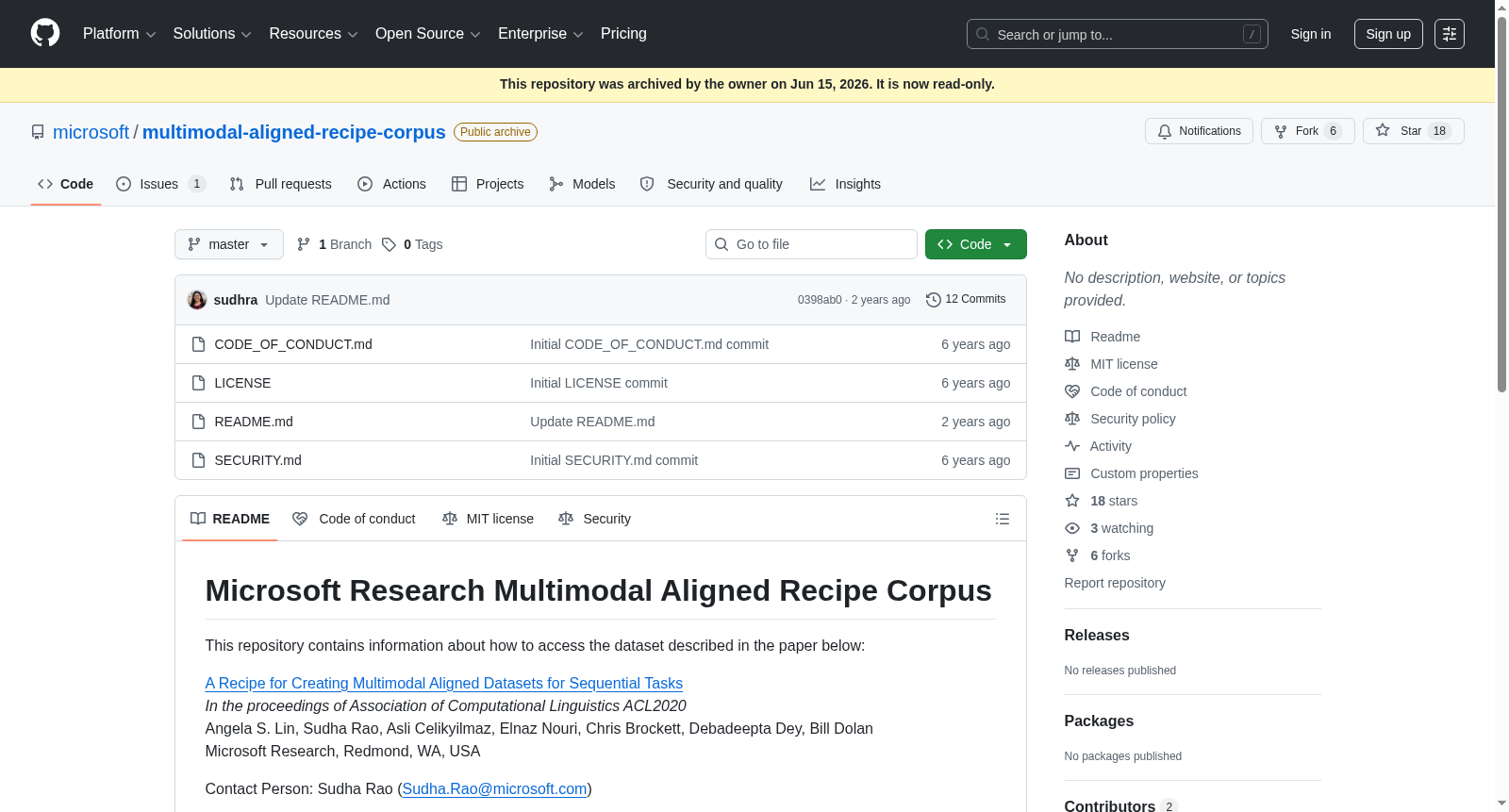This screenshot has height=812, width=1509.
Task: Switch to the Actions tab
Action: tap(391, 184)
